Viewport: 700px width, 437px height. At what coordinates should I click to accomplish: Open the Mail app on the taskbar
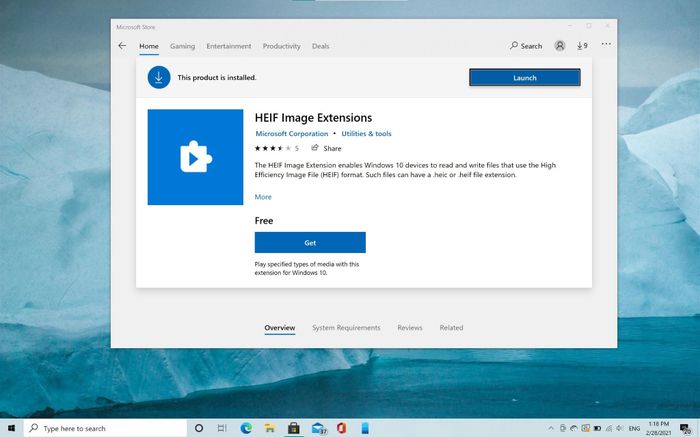coord(318,429)
